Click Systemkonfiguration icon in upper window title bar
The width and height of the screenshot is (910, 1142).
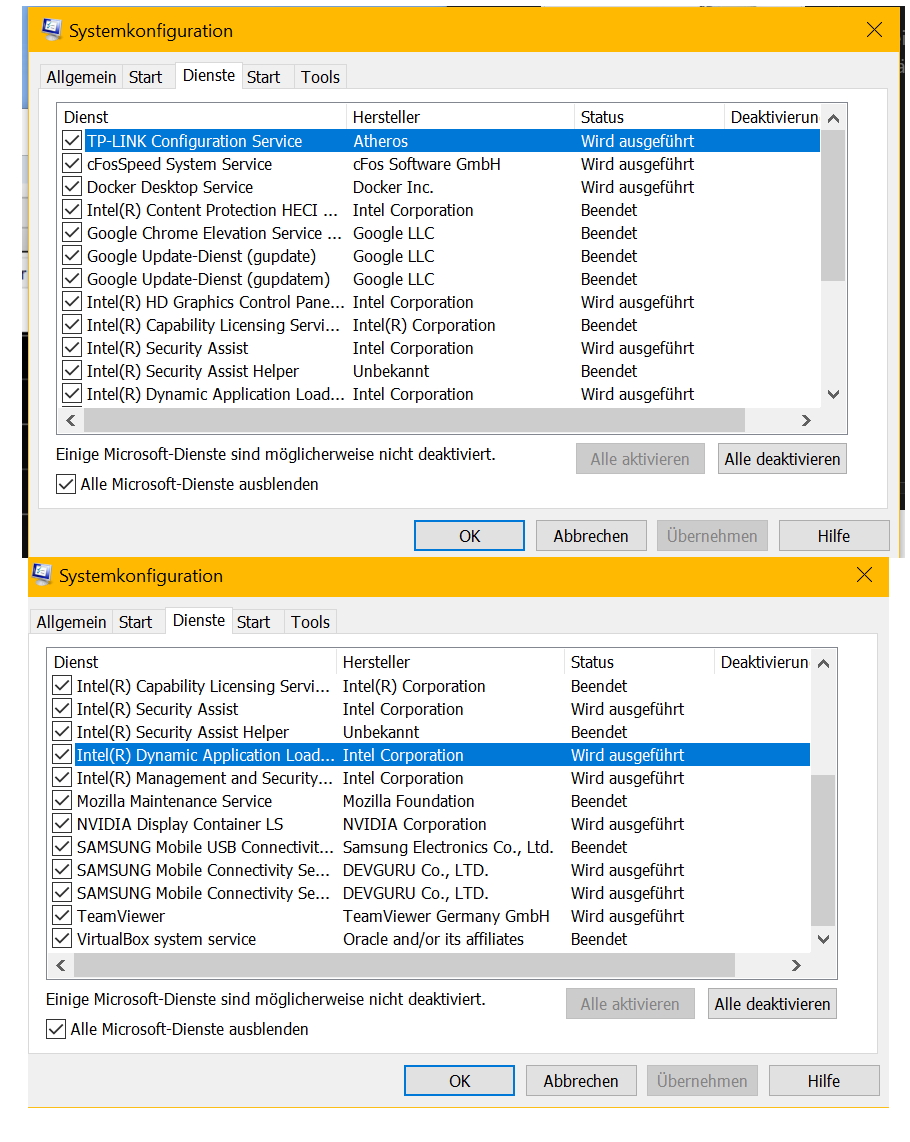pyautogui.click(x=51, y=29)
